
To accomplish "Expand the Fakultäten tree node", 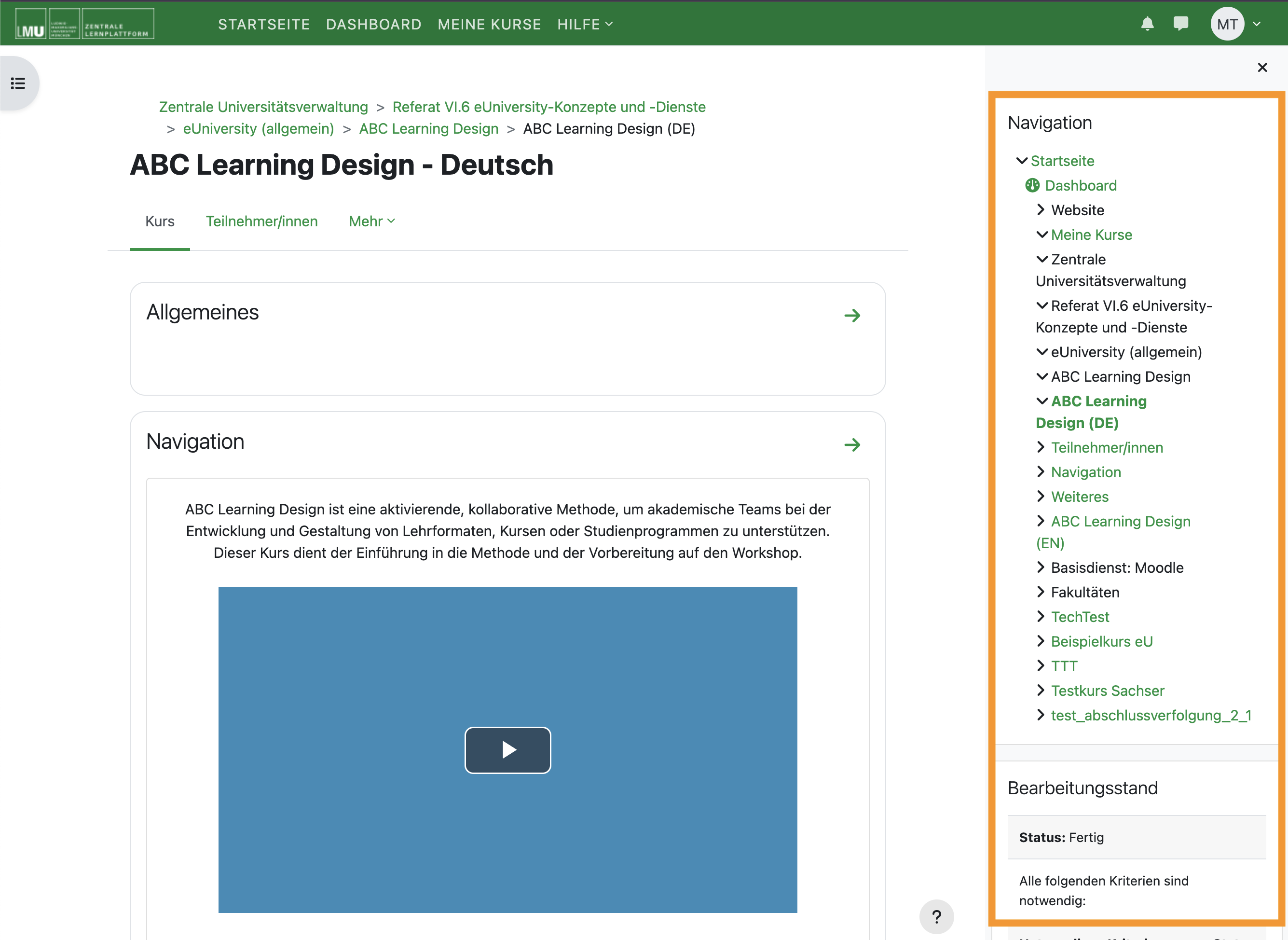I will pos(1041,592).
